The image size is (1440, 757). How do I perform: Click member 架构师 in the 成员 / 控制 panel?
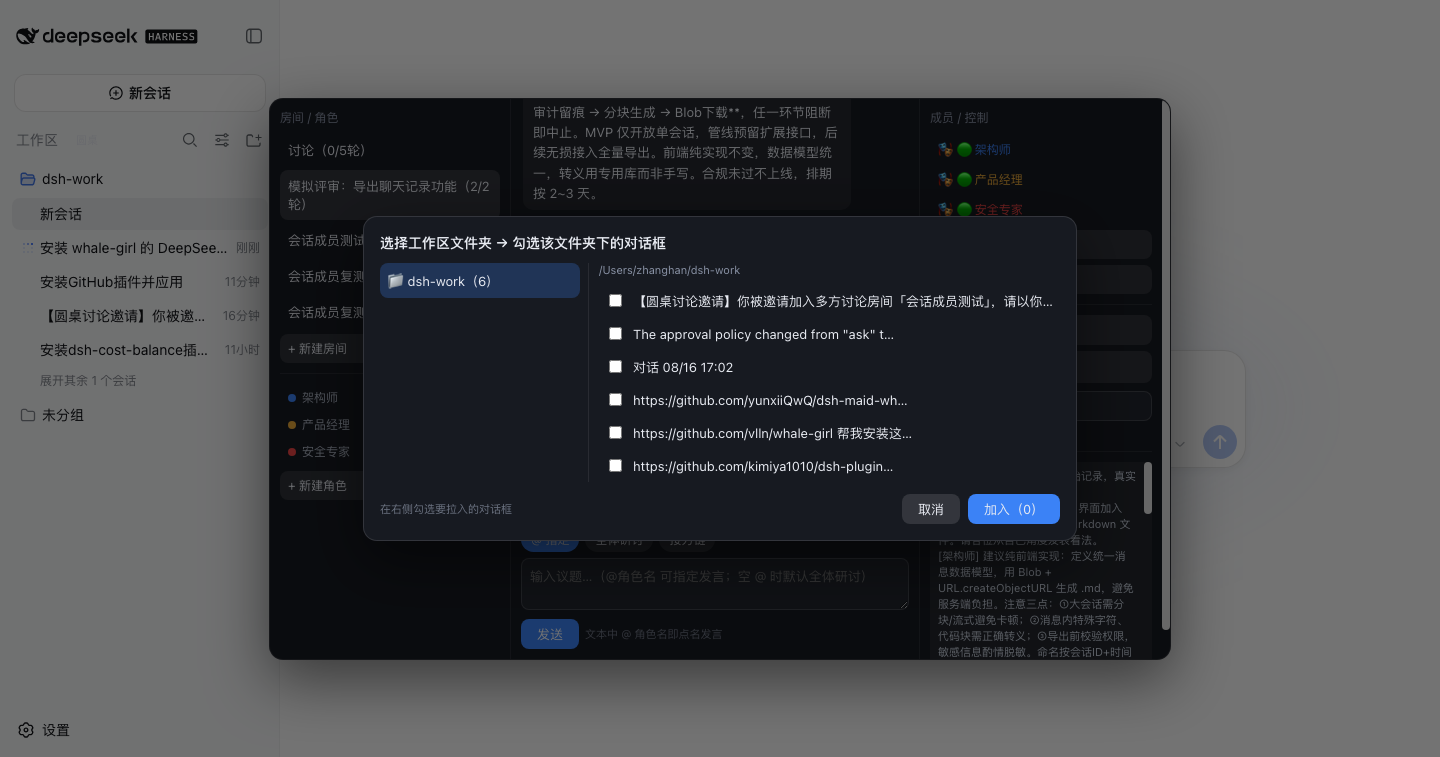pos(992,150)
